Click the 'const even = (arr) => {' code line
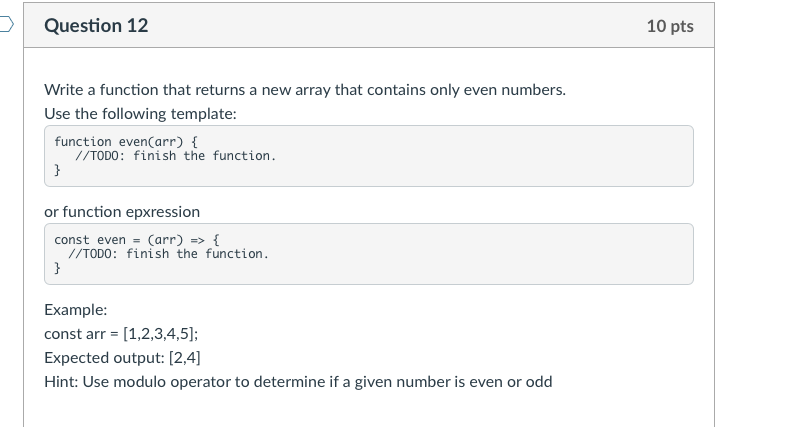 point(137,239)
